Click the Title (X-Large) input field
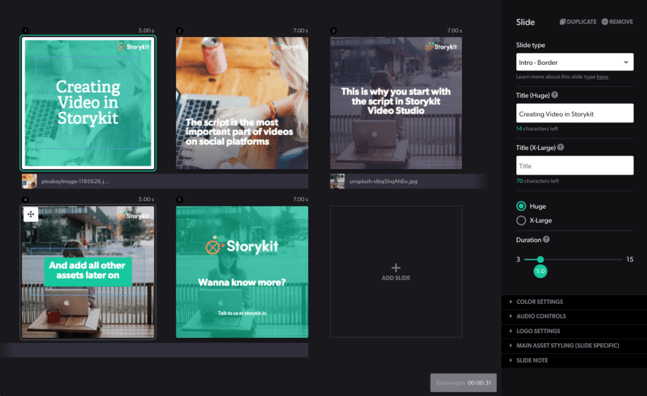Image resolution: width=647 pixels, height=396 pixels. (x=575, y=165)
